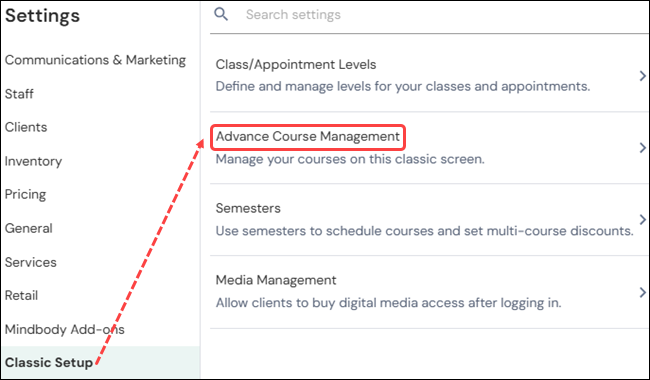Click 'Use semesters to schedule courses' description
This screenshot has height=380, width=650.
coord(424,231)
